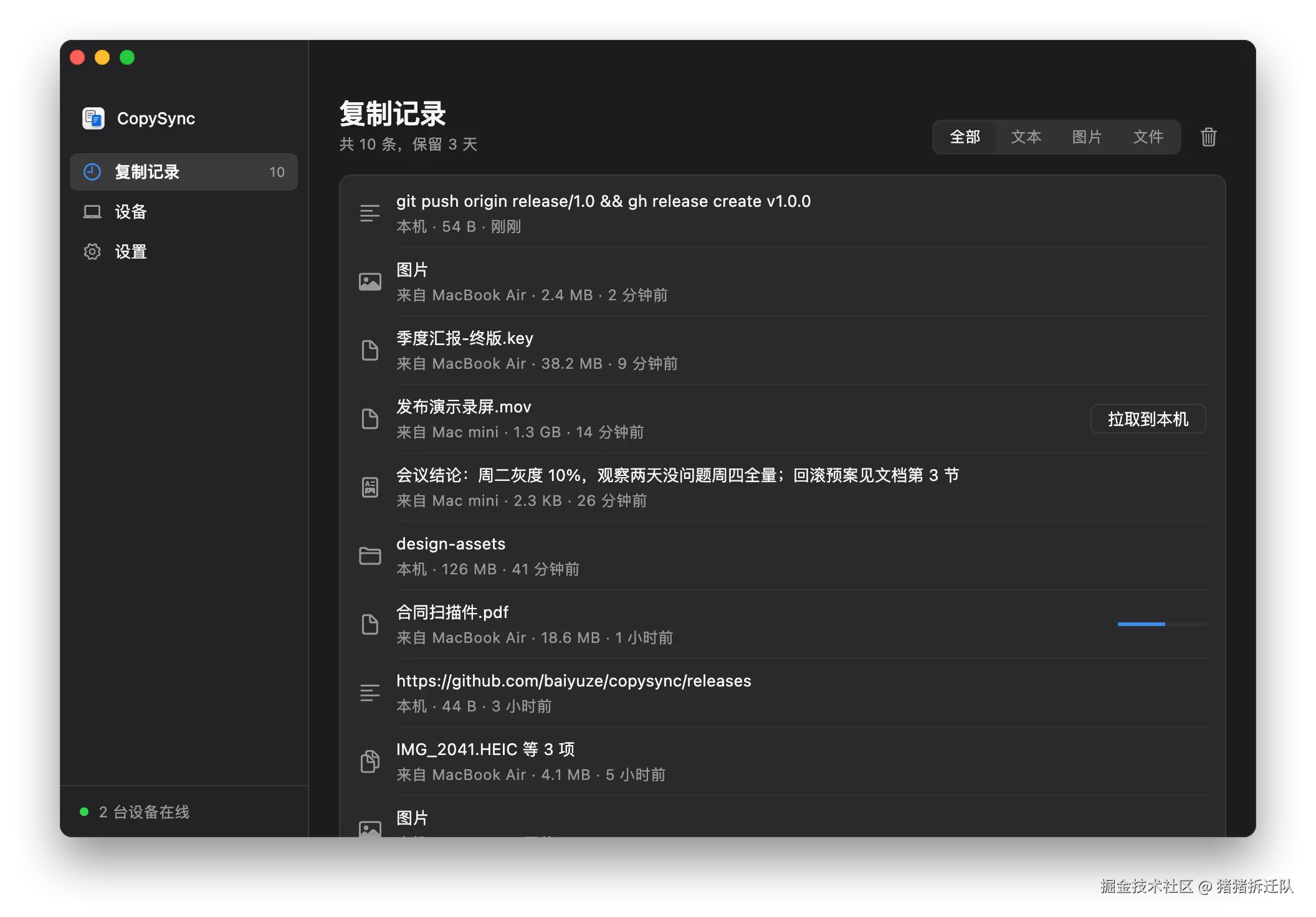Click the file icon for 合同扫描件.pdf

pos(370,624)
